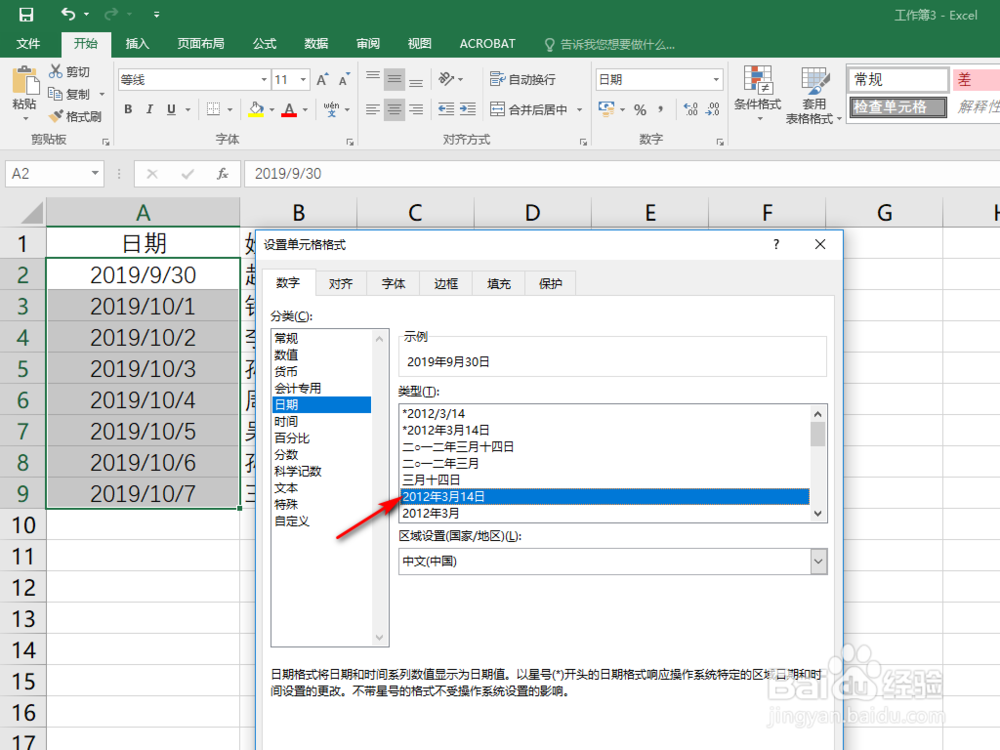The image size is (1000, 750).
Task: Click the Paste clipboard icon
Action: (25, 82)
